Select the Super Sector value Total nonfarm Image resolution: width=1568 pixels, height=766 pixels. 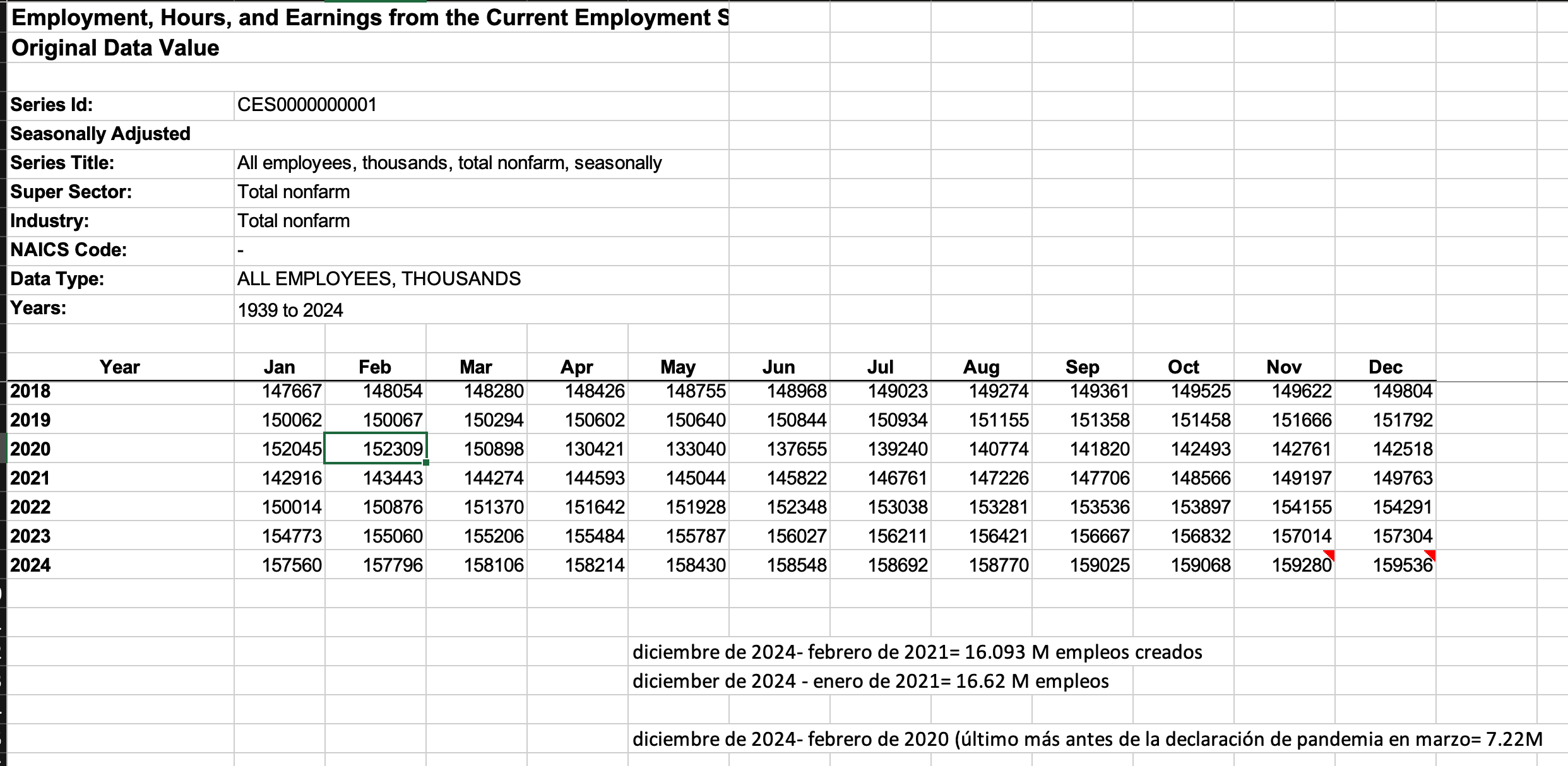[x=294, y=192]
